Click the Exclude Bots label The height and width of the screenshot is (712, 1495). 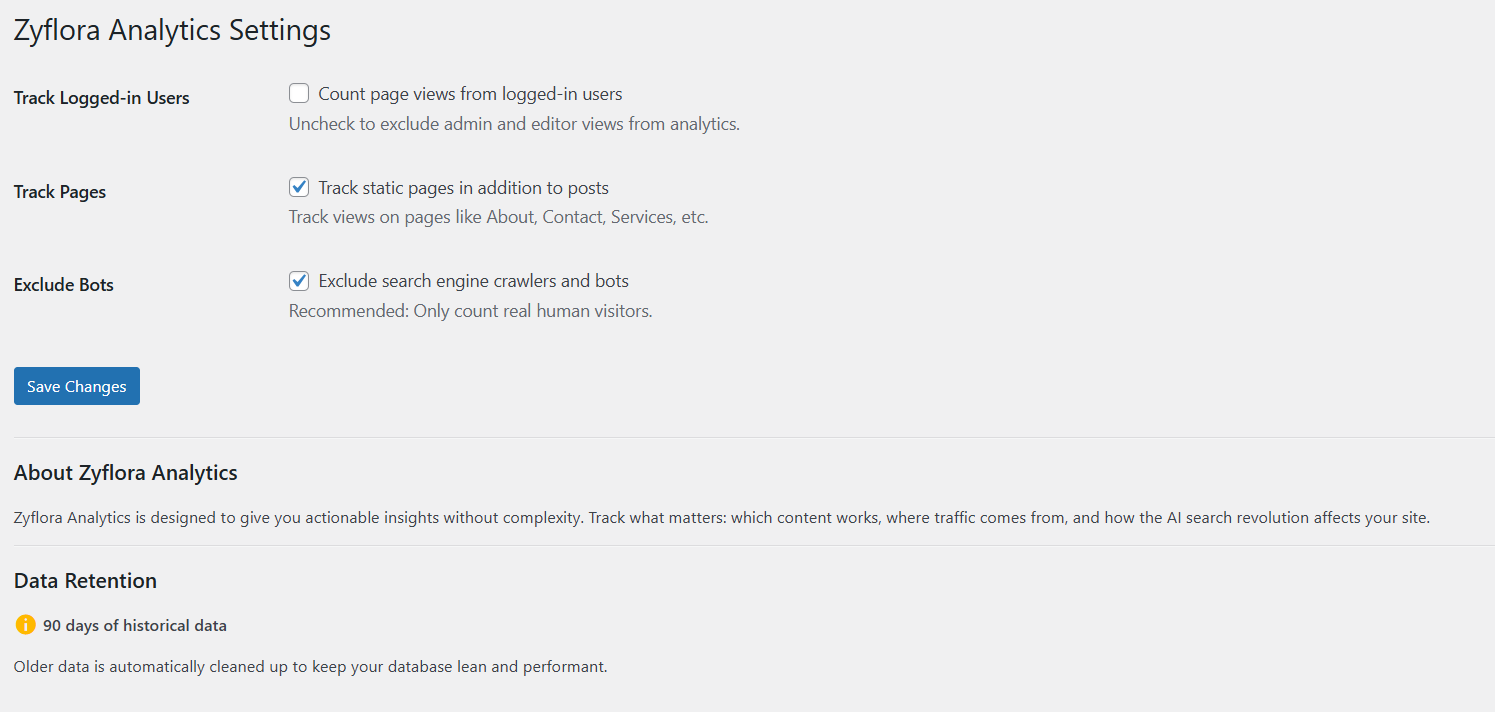[x=63, y=284]
